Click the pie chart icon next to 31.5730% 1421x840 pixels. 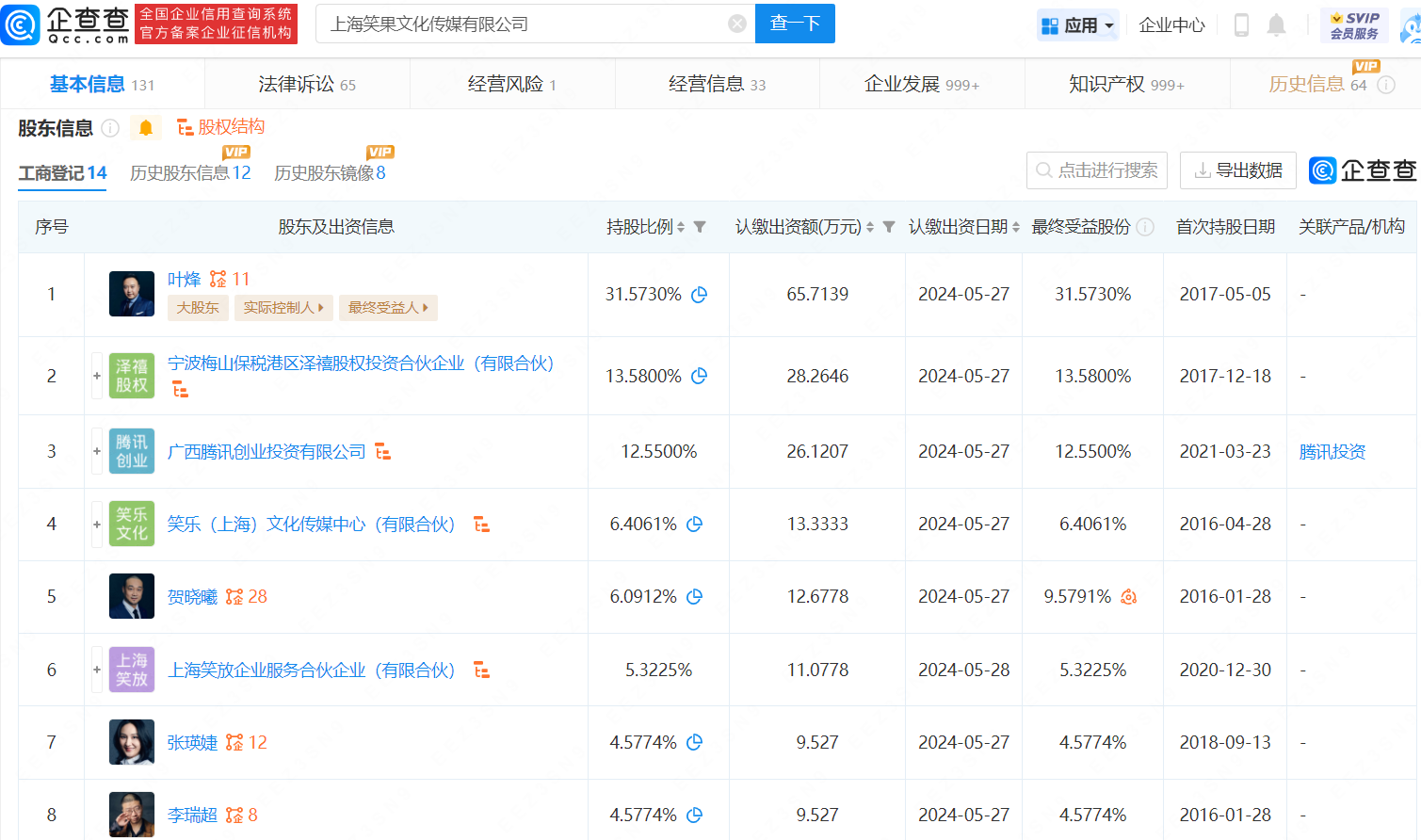[699, 295]
